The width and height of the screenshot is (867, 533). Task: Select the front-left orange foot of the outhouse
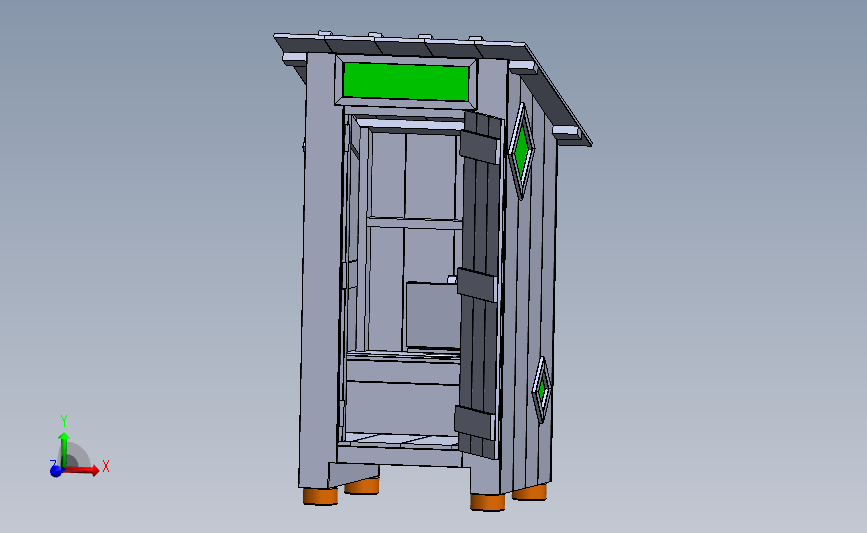point(320,496)
